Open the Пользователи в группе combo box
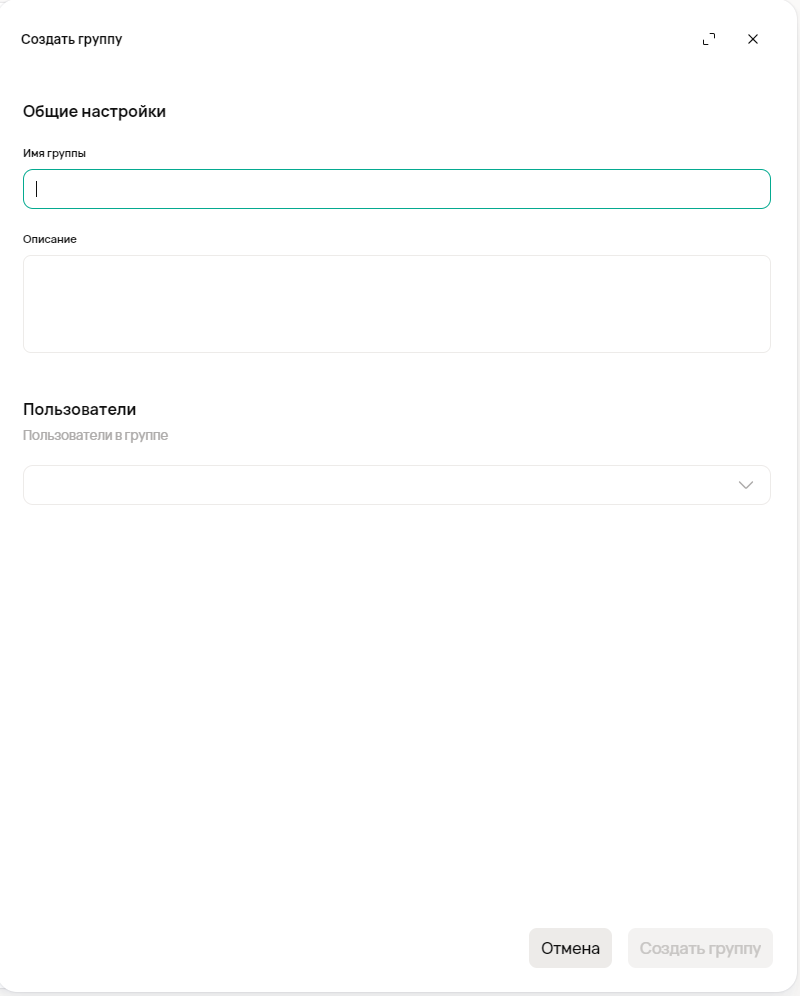The height and width of the screenshot is (996, 800). click(x=380, y=485)
